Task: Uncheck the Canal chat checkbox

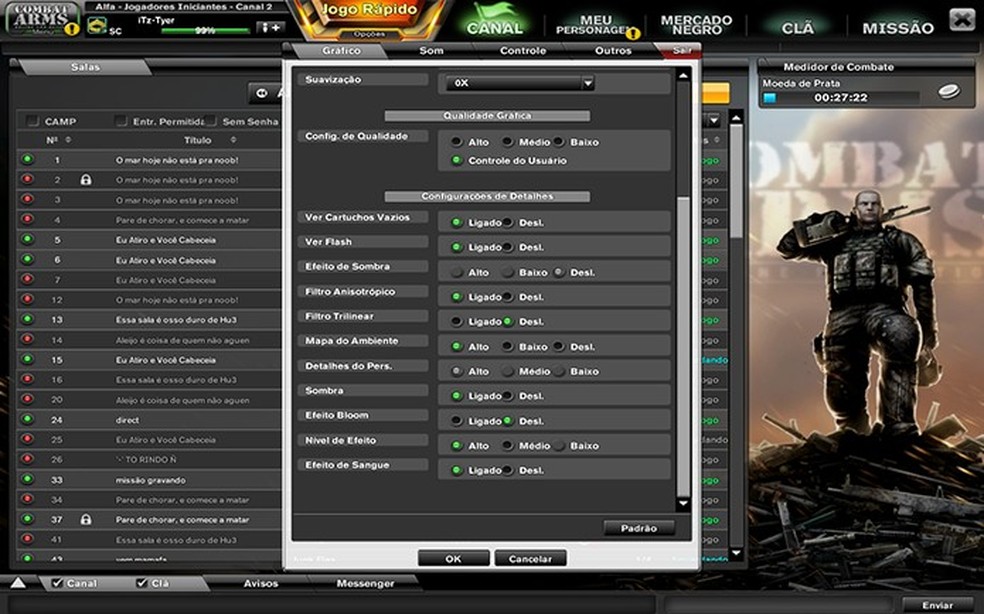Action: click(57, 583)
